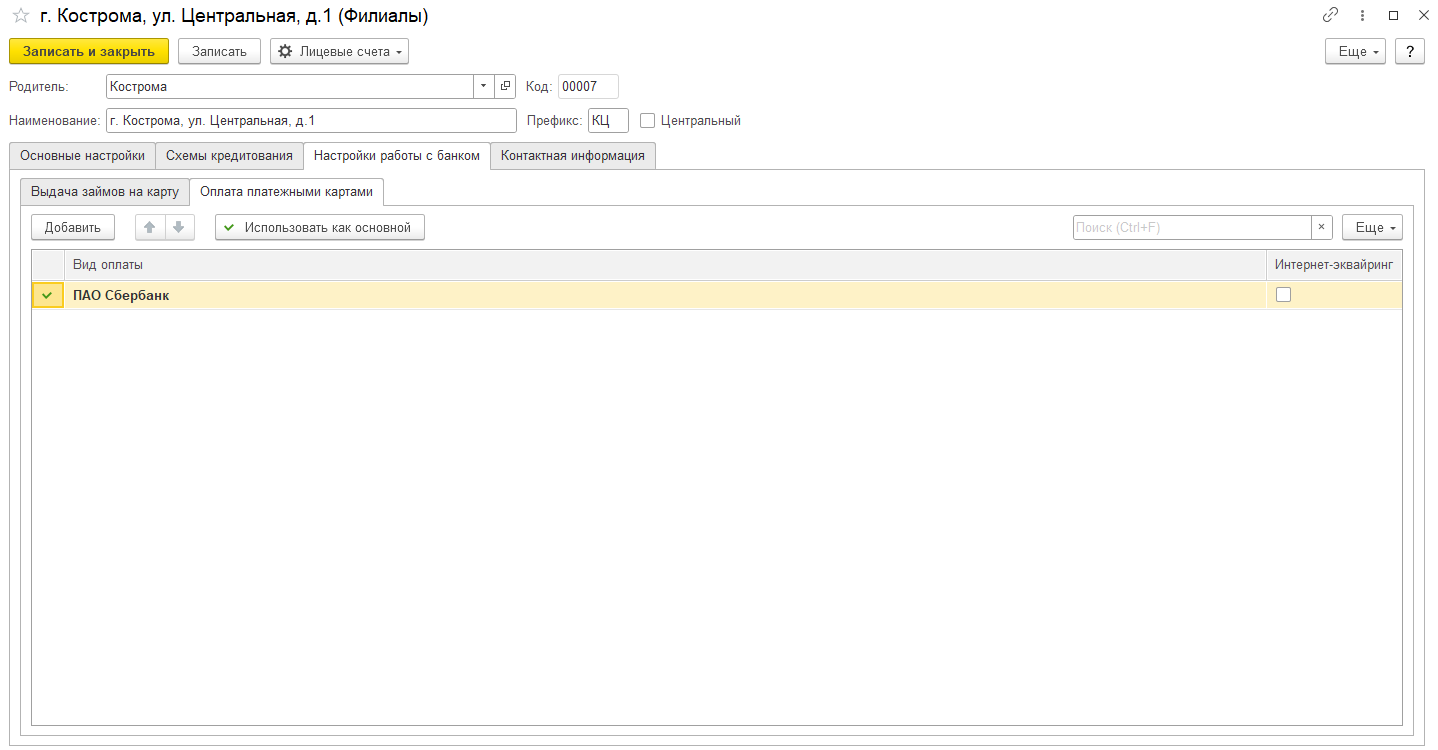1438x750 pixels.
Task: Clear the search field cross
Action: 1322,227
